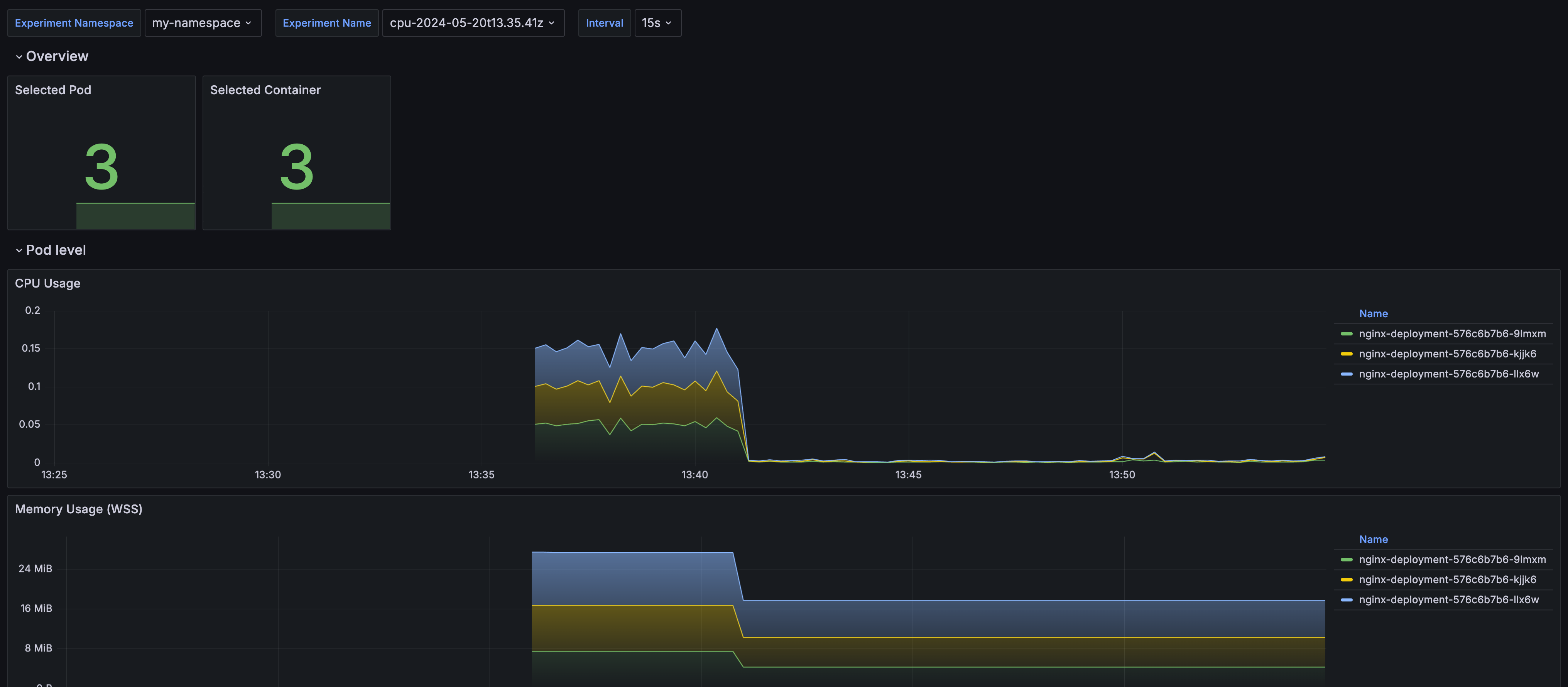Screen dimensions: 1568x687
Task: Click yellow swatch for kjjk6 in CPU legend
Action: click(x=1347, y=354)
